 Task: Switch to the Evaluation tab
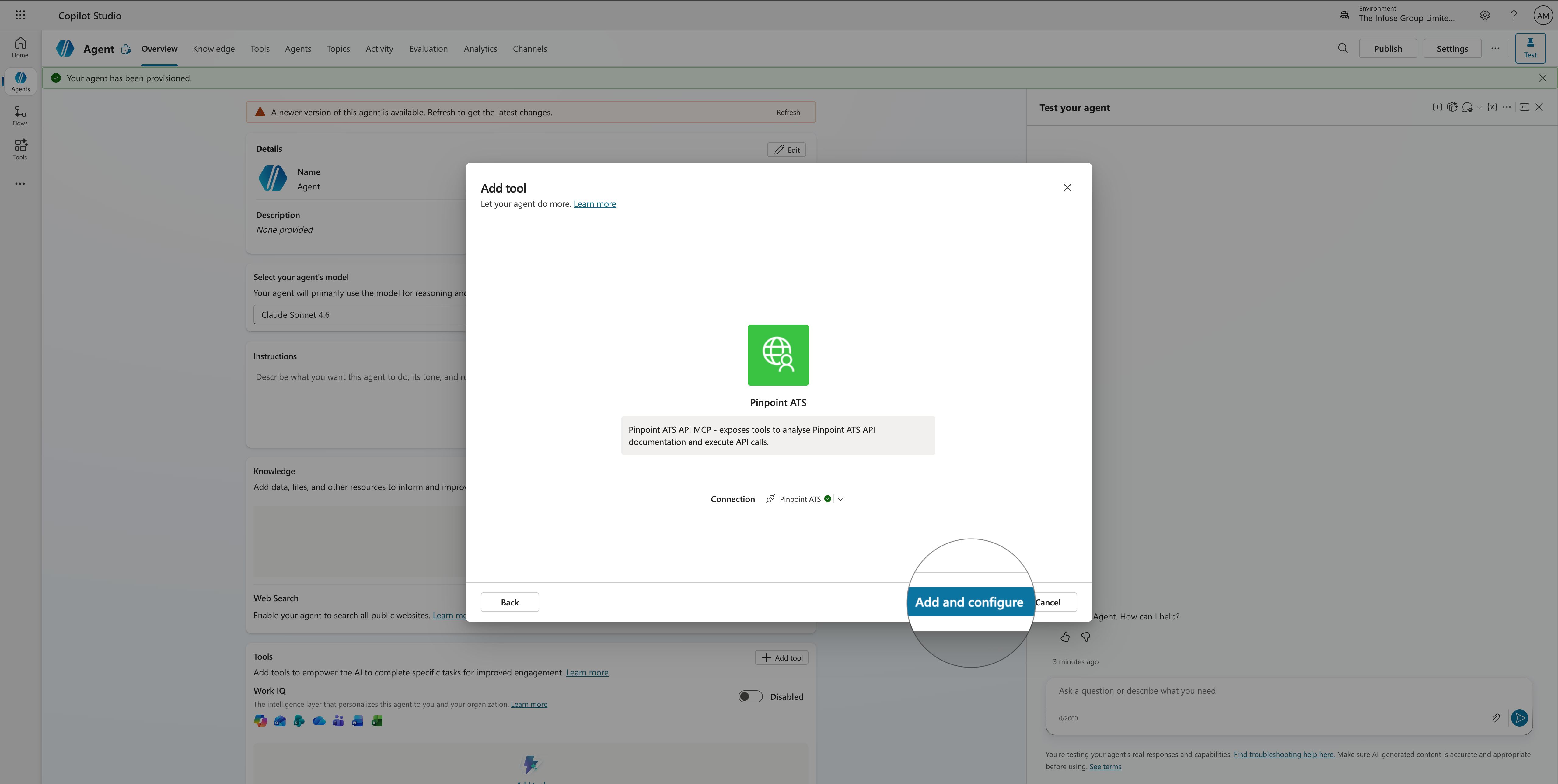428,49
